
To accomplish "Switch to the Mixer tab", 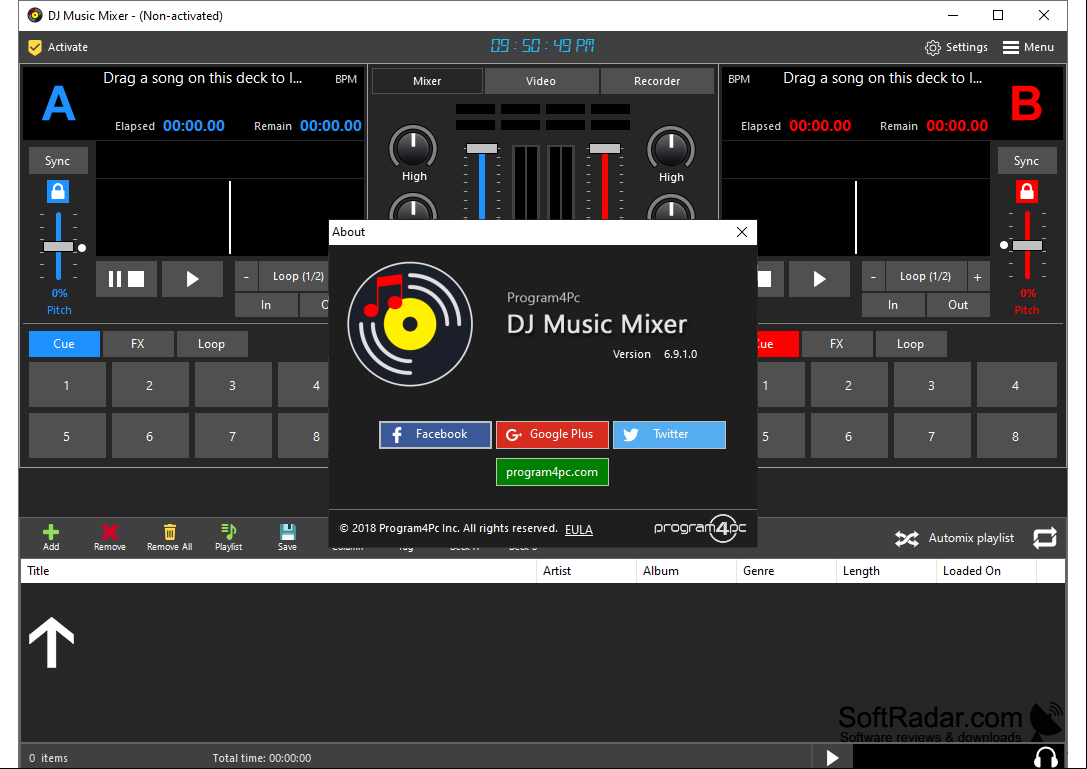I will [x=427, y=81].
